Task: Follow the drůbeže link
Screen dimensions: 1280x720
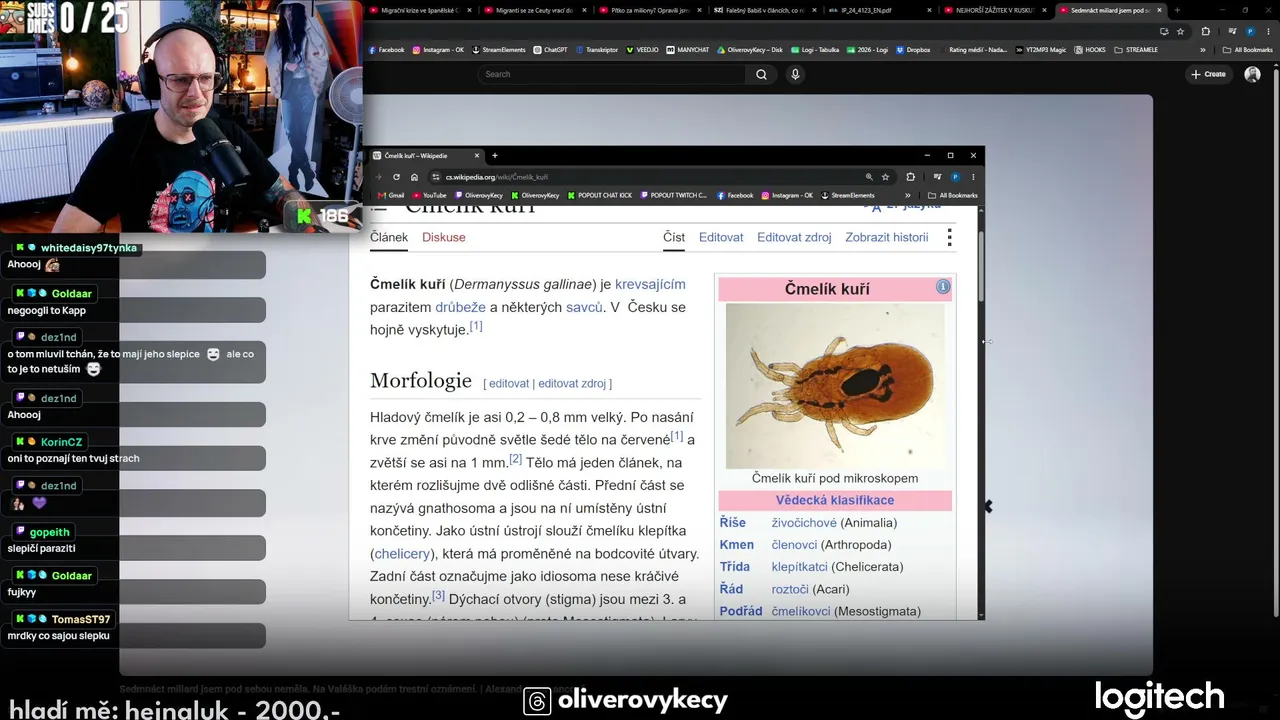Action: click(x=461, y=307)
